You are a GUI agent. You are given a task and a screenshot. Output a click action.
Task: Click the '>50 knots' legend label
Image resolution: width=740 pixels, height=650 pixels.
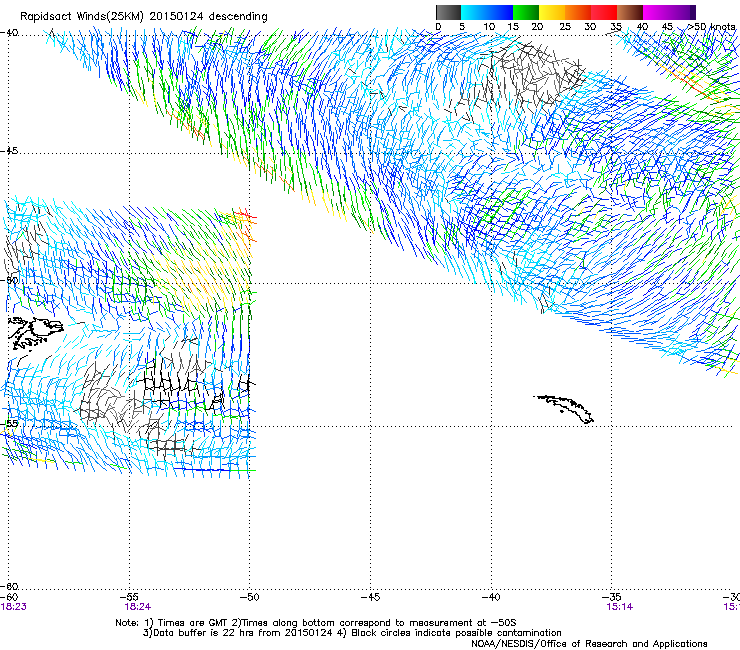coord(711,27)
